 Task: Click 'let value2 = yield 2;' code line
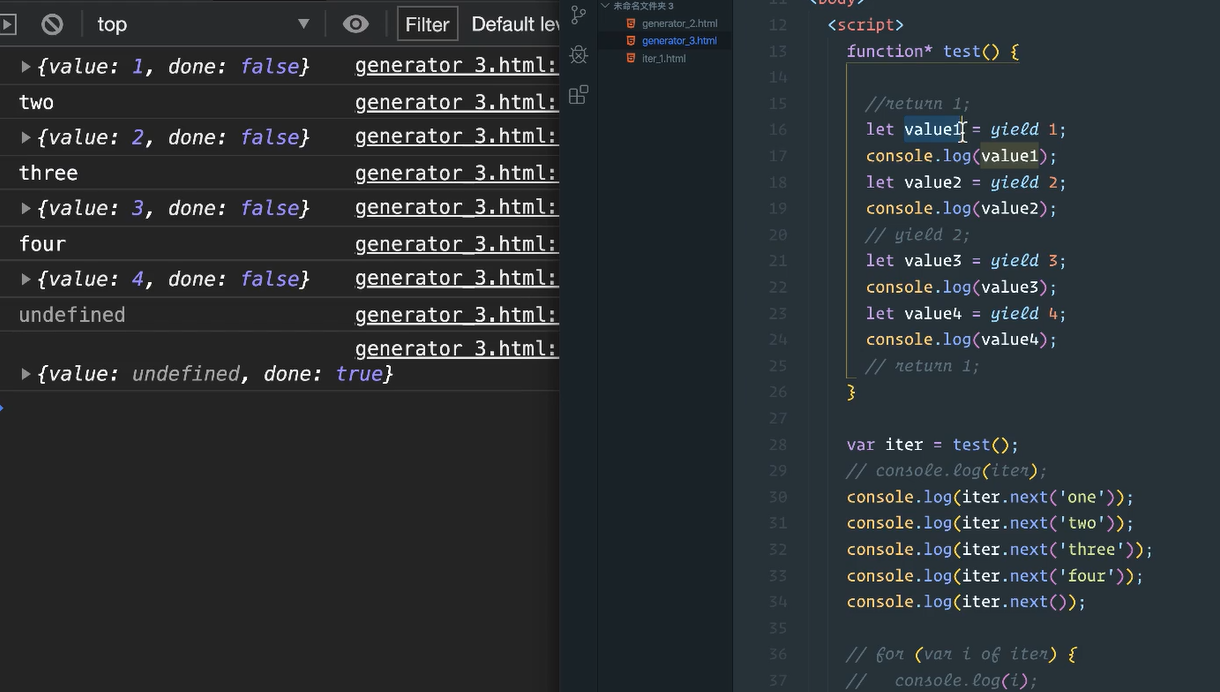point(966,182)
